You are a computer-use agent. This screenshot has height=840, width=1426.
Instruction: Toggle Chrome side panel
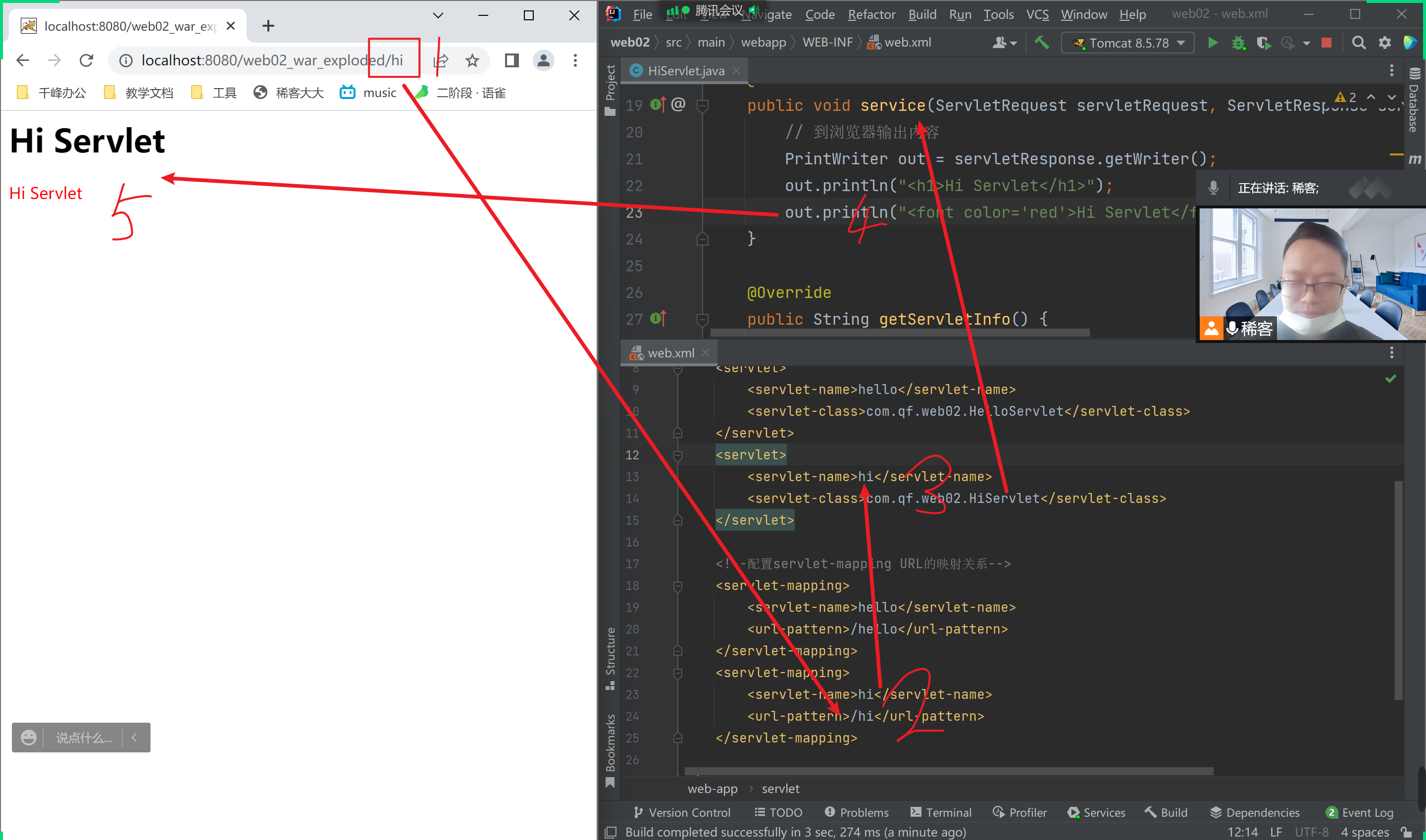point(511,60)
